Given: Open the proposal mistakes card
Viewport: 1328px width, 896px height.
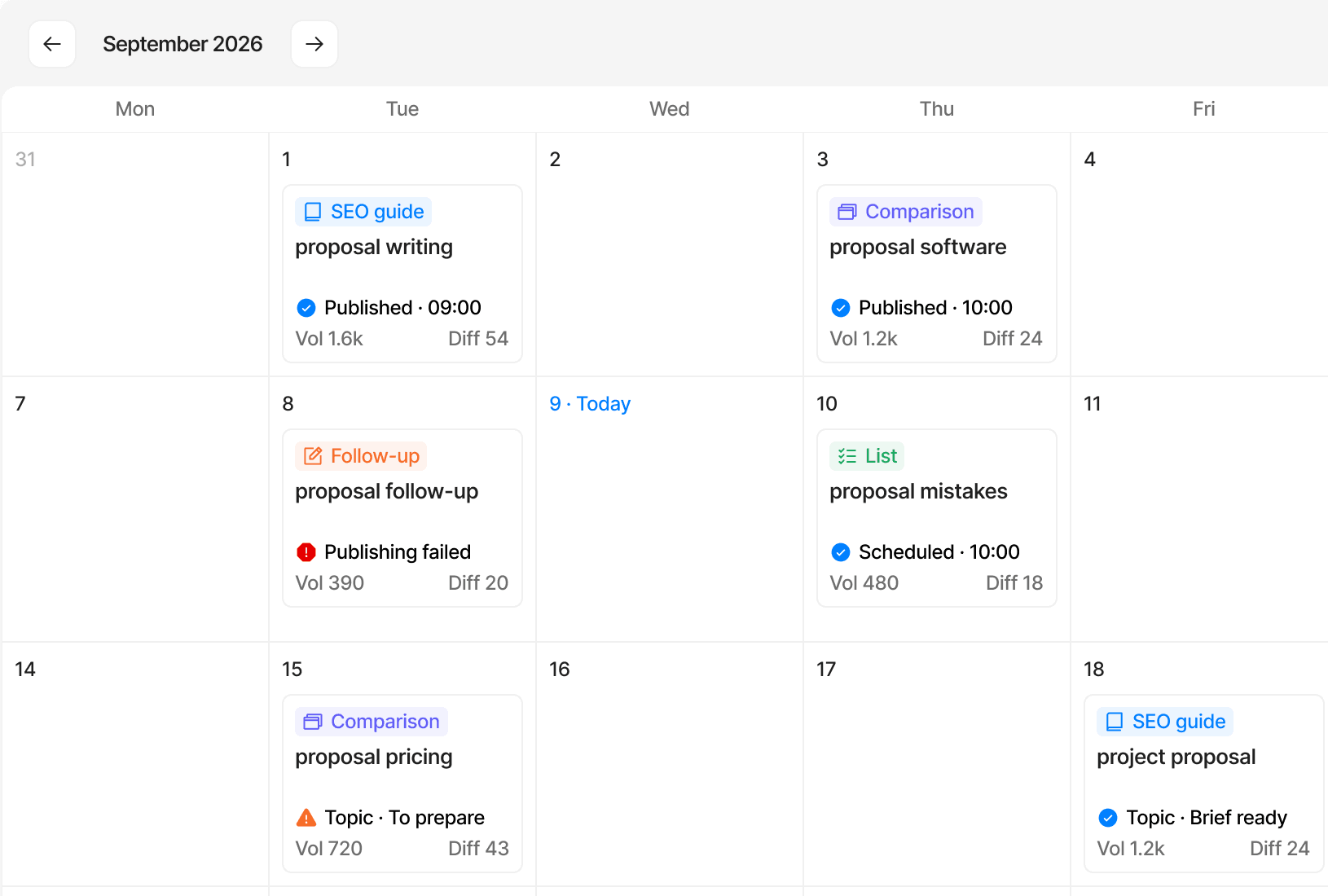Looking at the screenshot, I should 937,518.
